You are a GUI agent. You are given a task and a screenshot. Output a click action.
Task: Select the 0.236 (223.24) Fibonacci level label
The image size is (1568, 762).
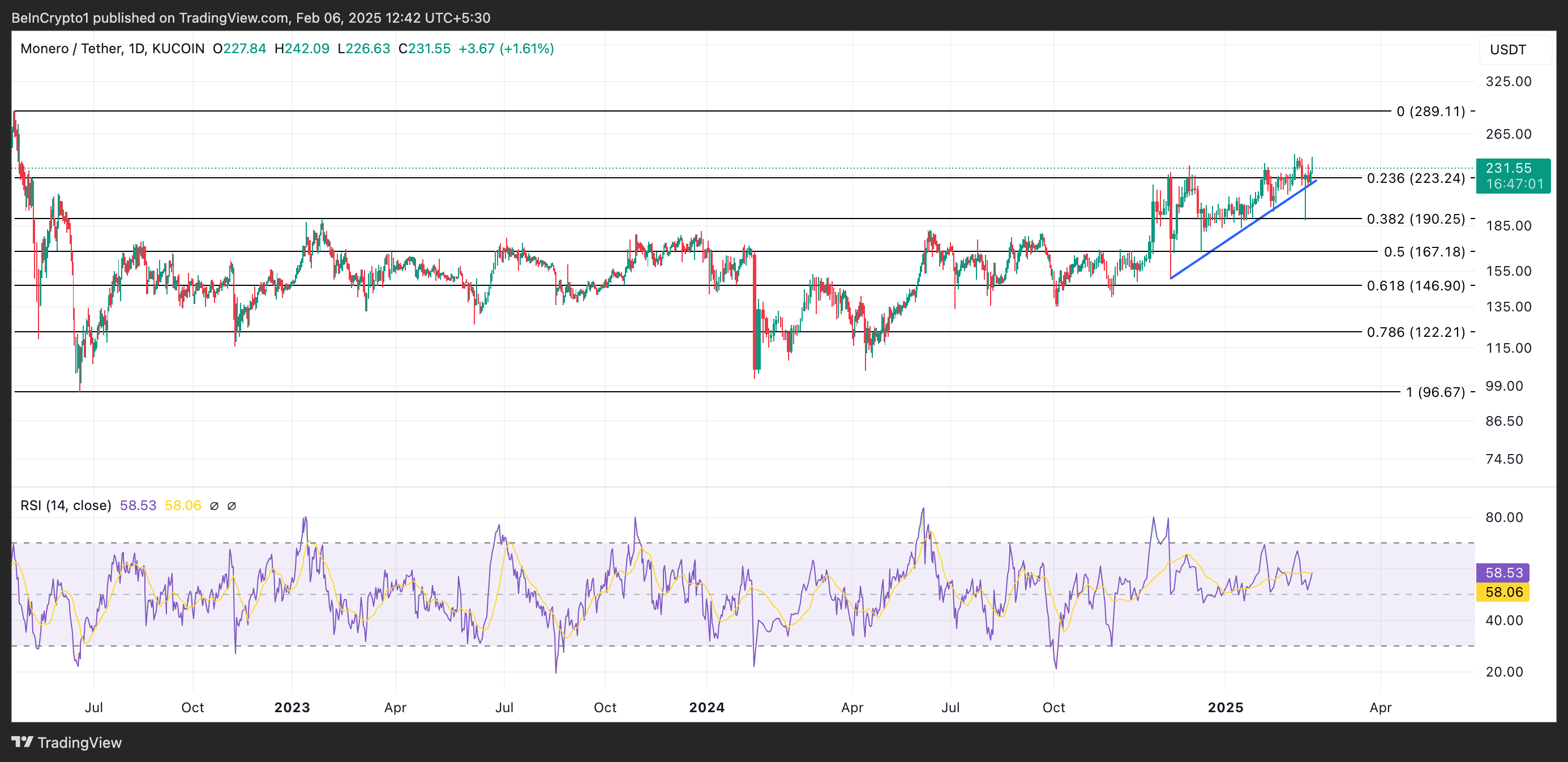click(x=1415, y=178)
